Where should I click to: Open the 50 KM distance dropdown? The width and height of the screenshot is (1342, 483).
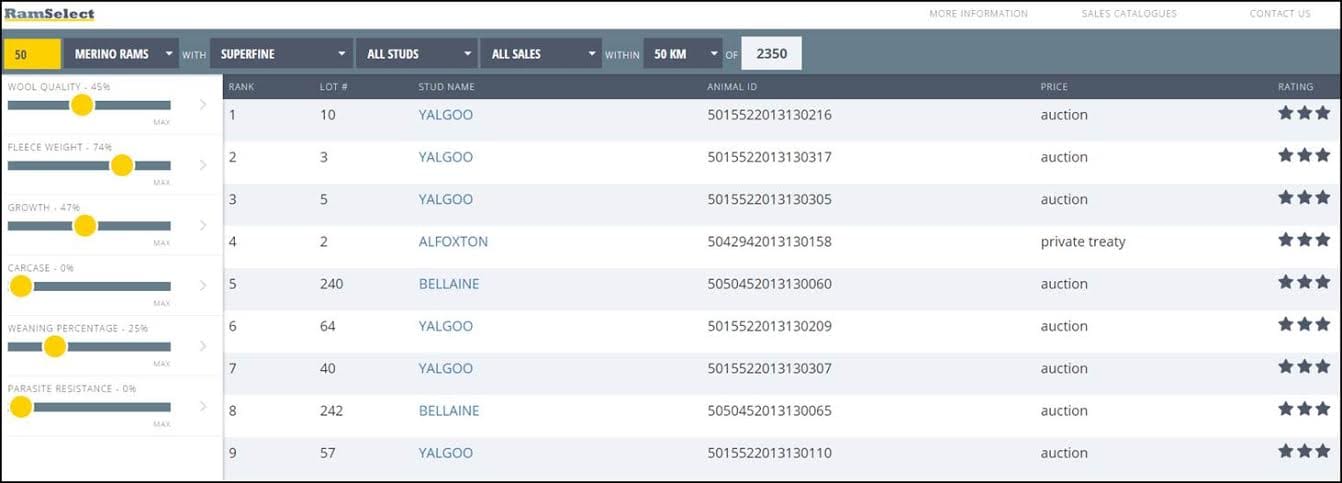(683, 54)
